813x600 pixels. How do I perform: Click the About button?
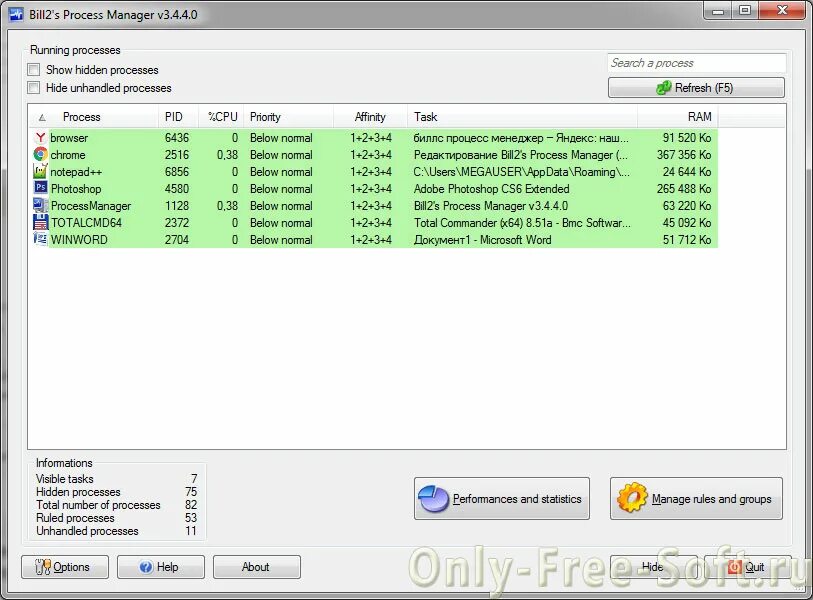(x=257, y=567)
